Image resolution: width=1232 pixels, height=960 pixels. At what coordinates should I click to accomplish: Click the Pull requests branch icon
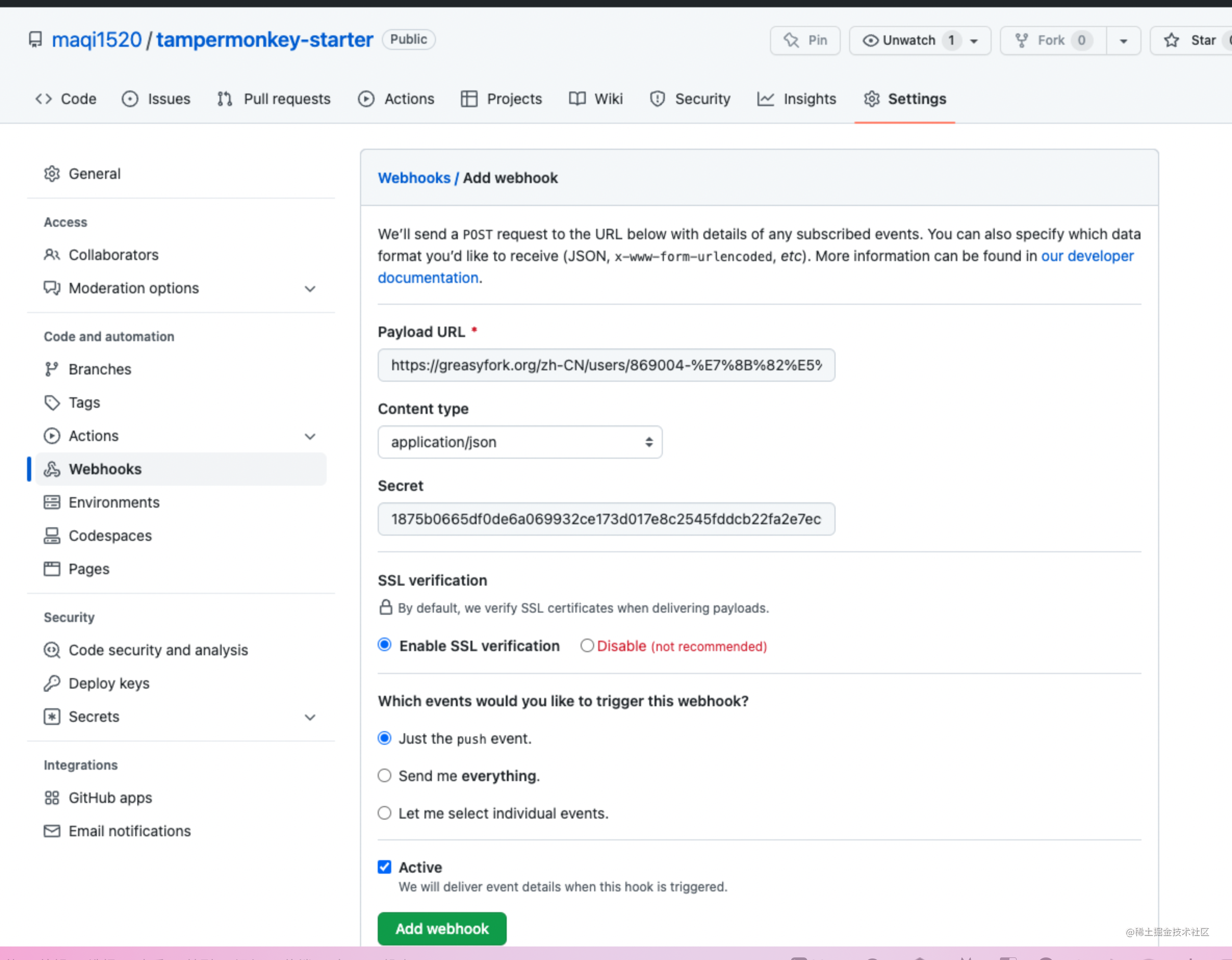[x=225, y=99]
